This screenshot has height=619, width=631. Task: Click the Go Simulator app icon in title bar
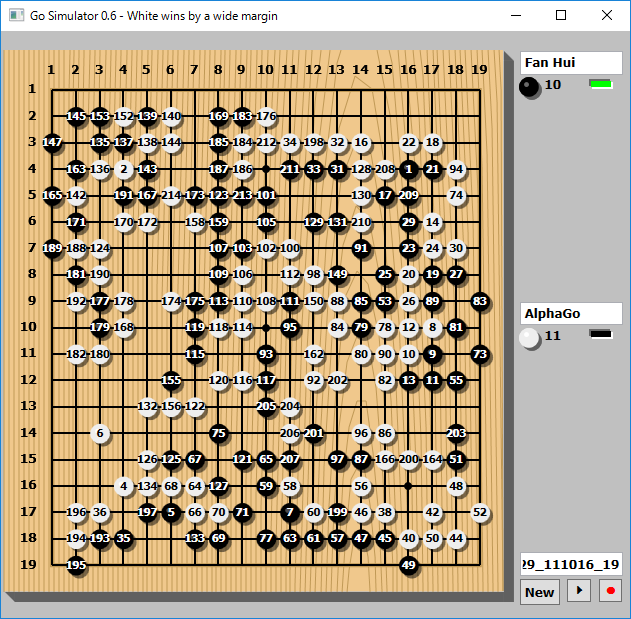click(16, 16)
